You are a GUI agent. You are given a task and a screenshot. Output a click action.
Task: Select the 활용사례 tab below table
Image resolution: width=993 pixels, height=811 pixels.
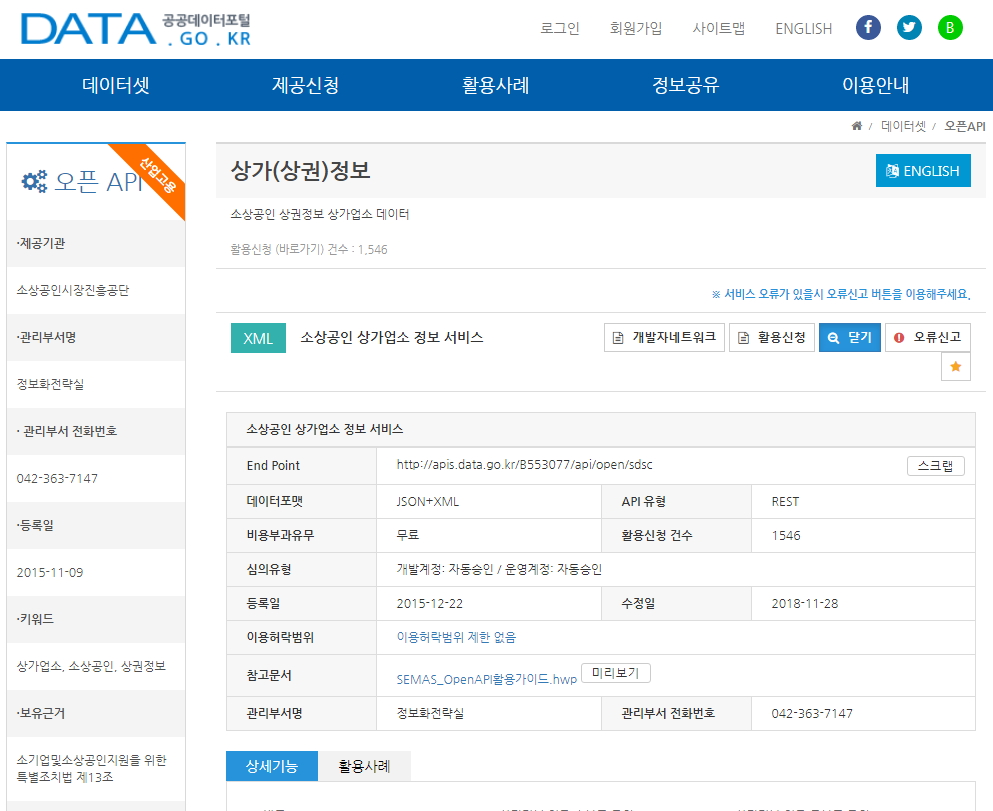[x=364, y=766]
